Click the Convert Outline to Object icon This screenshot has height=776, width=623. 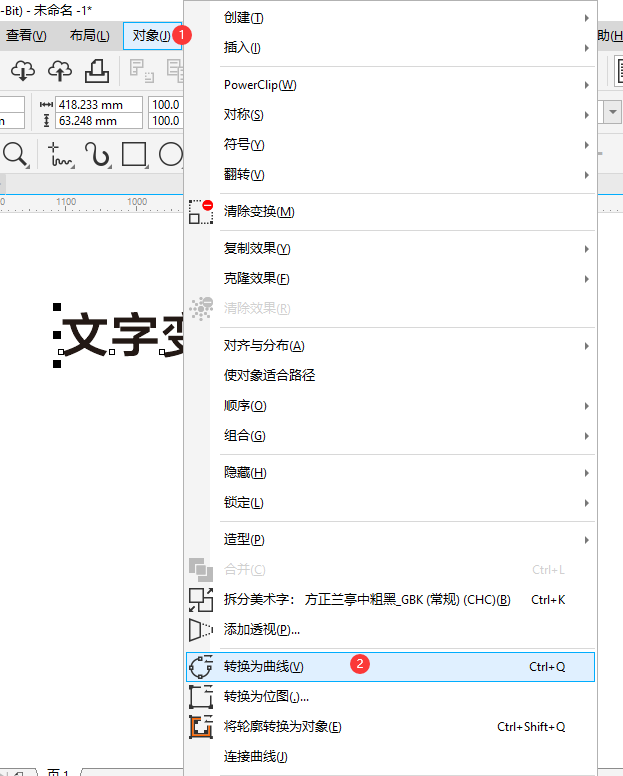point(200,727)
